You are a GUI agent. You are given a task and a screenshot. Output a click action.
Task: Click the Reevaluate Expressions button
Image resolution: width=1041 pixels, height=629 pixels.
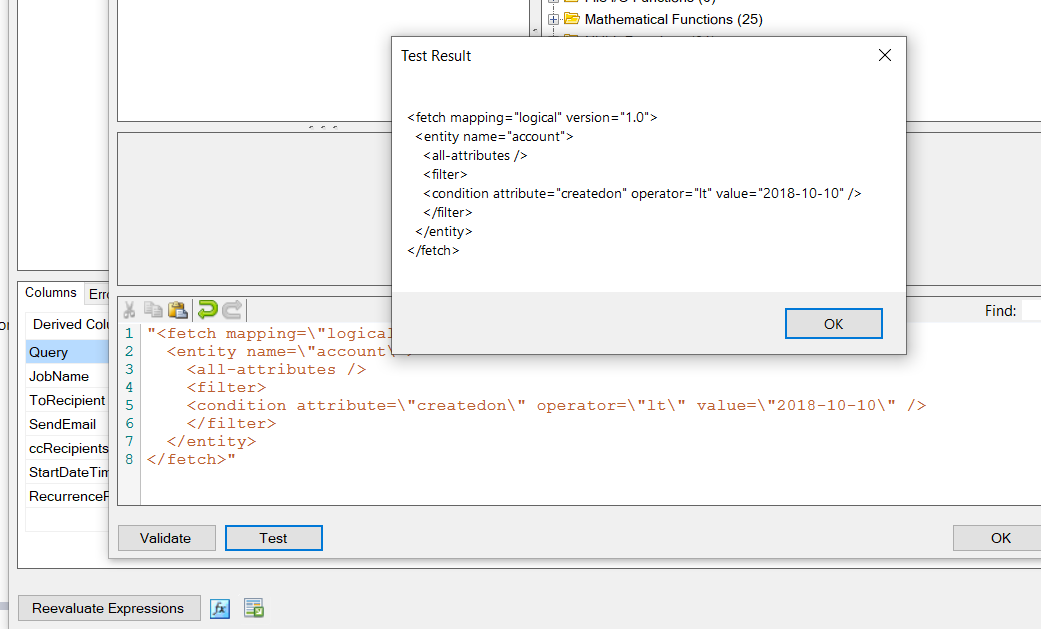coord(108,608)
